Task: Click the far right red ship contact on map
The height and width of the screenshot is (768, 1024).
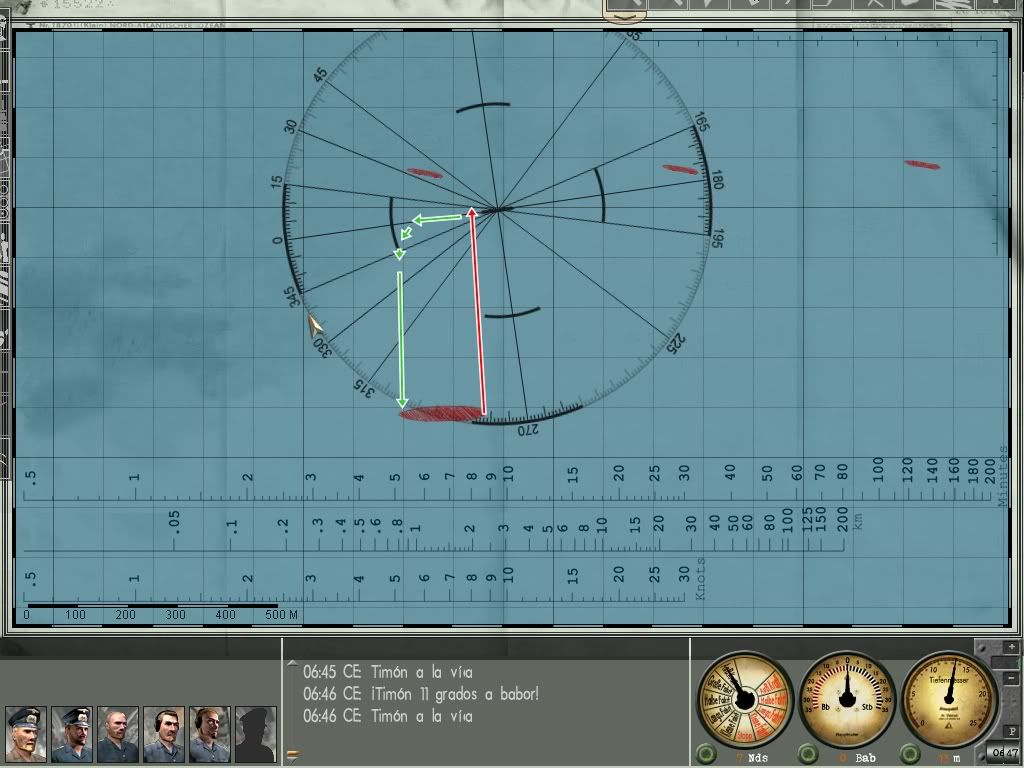Action: pyautogui.click(x=922, y=165)
